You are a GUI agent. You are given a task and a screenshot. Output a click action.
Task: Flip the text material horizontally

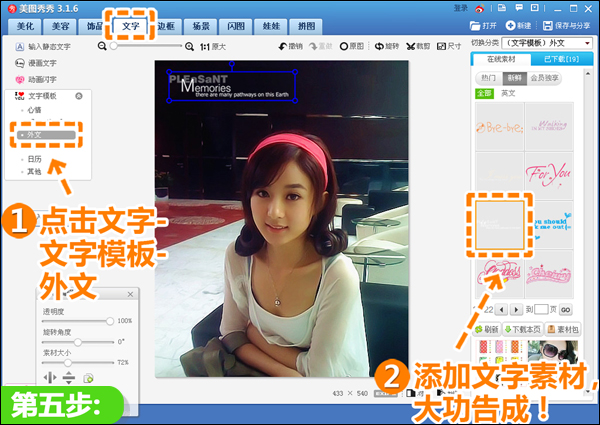click(50, 378)
